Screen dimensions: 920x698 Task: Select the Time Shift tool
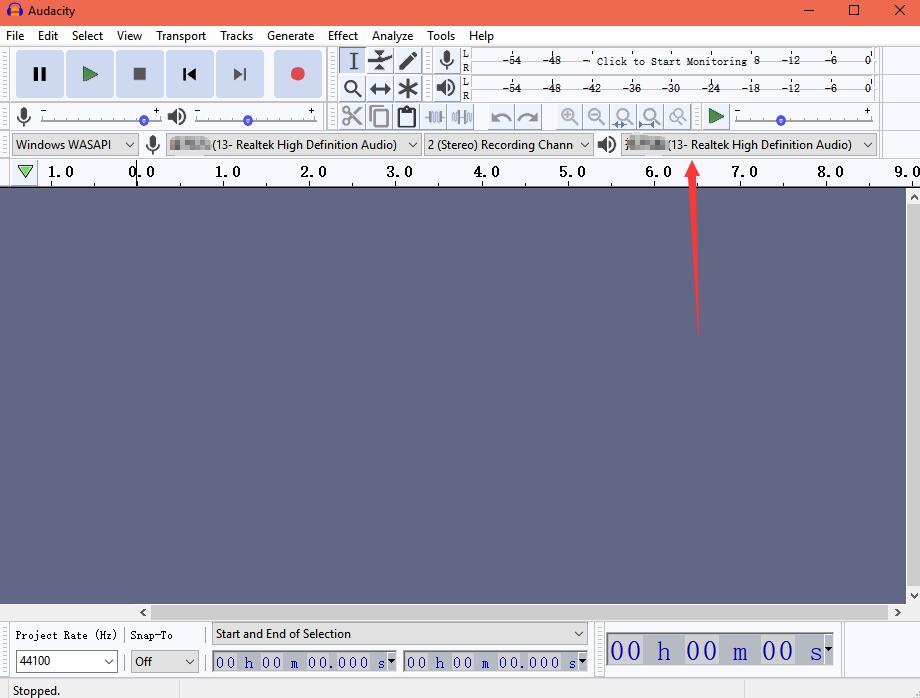coord(380,89)
